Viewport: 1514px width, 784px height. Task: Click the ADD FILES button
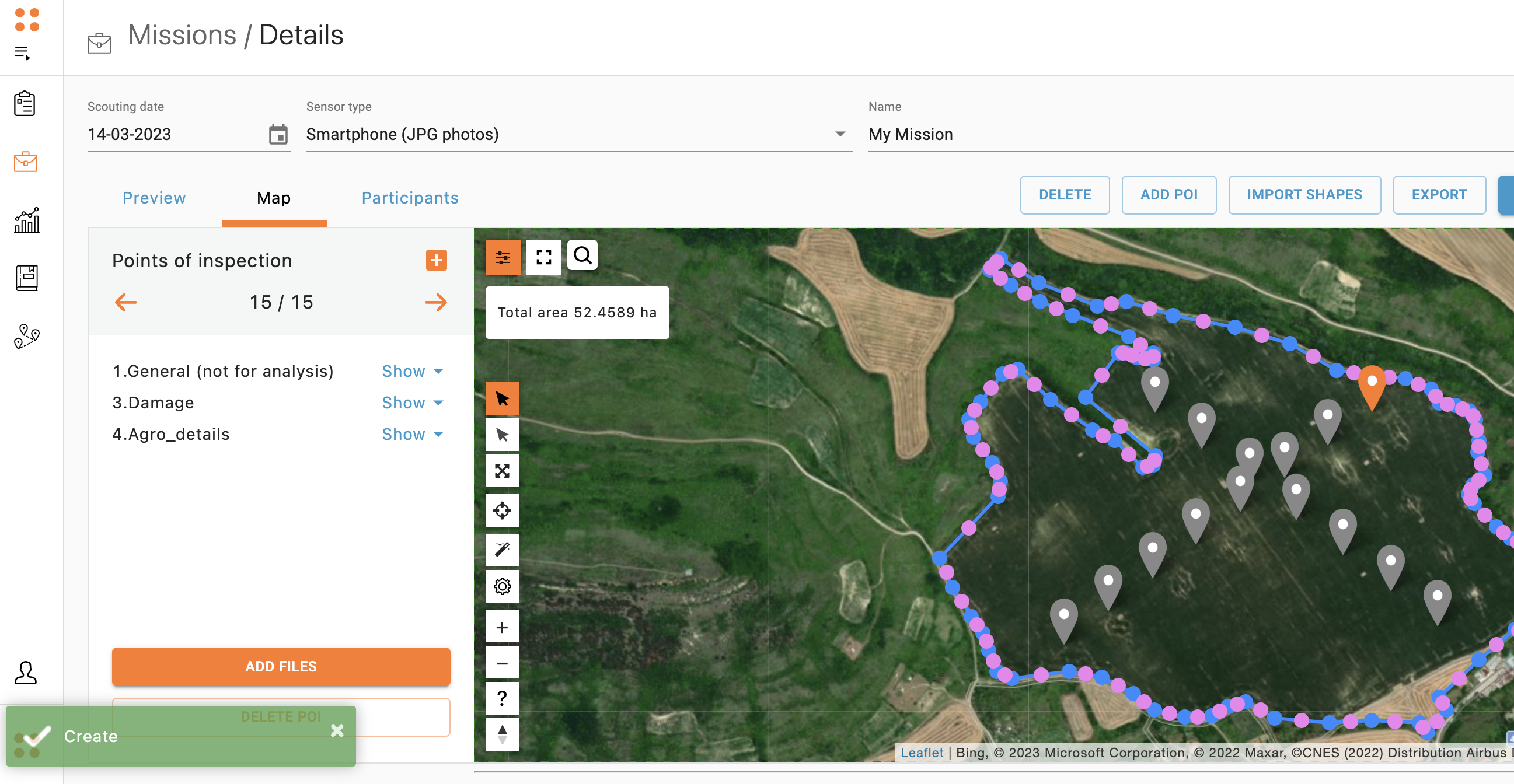point(281,667)
